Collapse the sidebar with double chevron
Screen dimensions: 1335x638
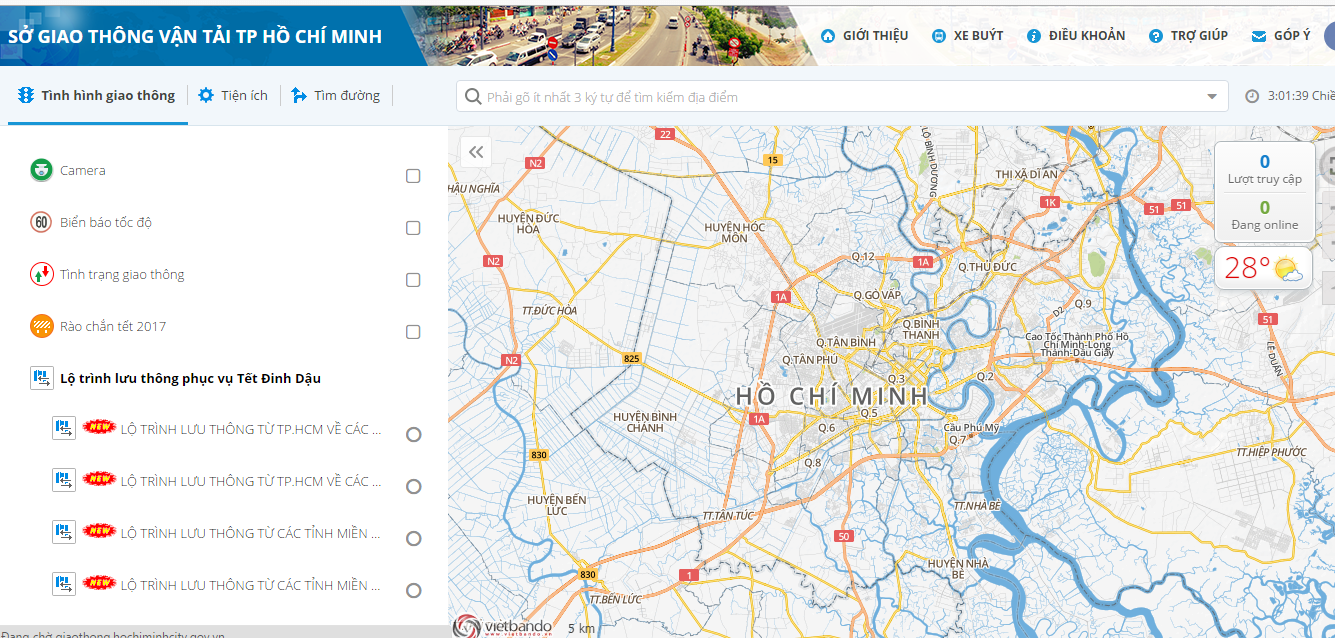476,152
